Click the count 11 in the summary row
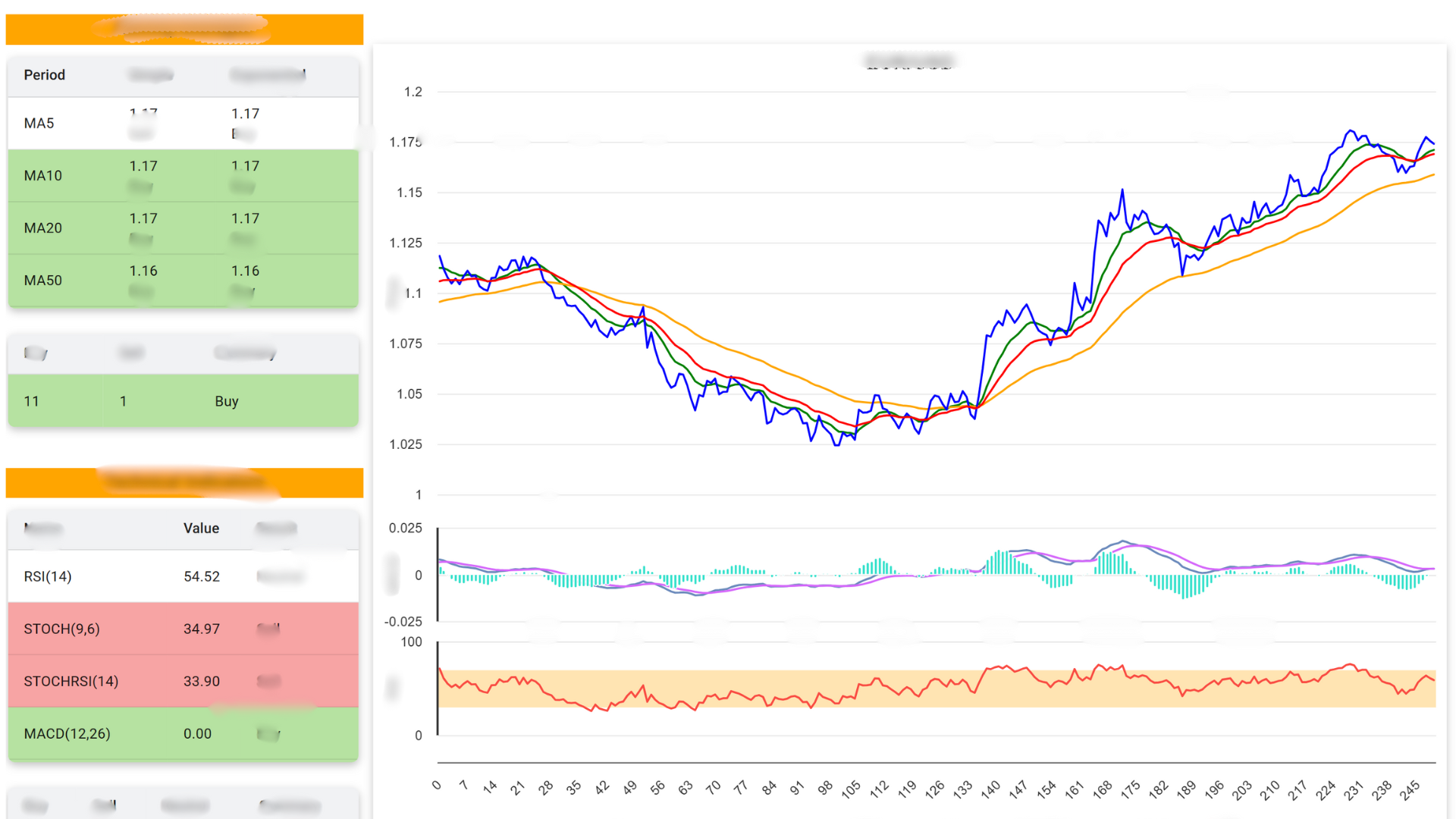This screenshot has height=819, width=1456. pyautogui.click(x=31, y=401)
